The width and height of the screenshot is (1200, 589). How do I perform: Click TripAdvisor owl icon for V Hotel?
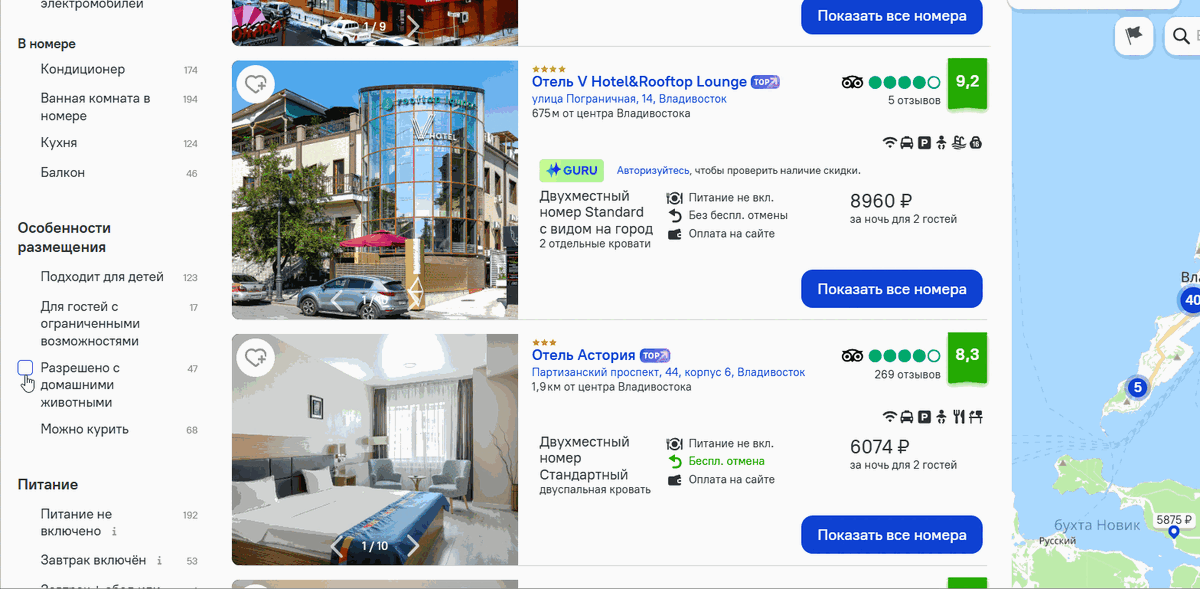tap(852, 82)
